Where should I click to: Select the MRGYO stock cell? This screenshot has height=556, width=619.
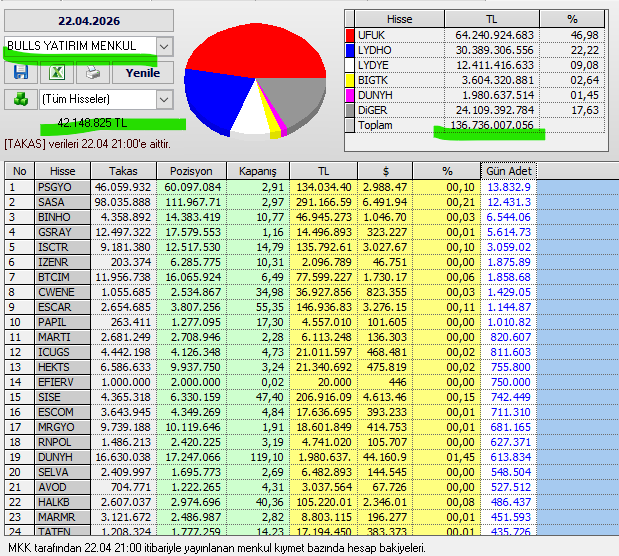point(62,427)
